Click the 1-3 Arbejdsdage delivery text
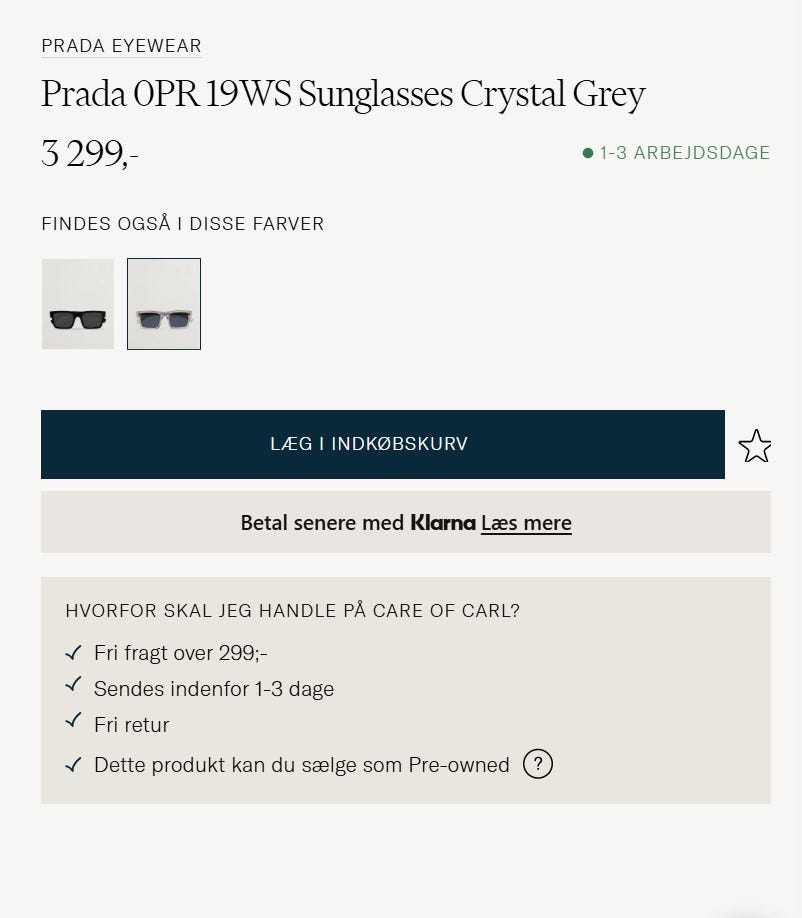The image size is (802, 918). [x=685, y=154]
